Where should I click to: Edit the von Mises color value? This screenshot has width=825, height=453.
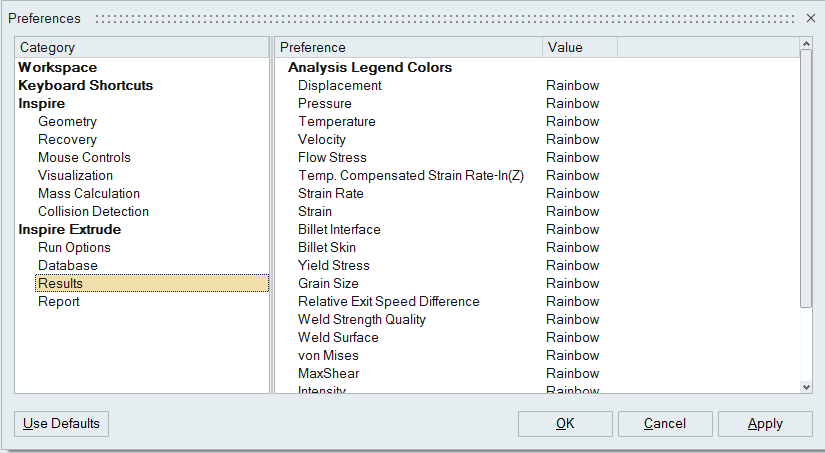[x=573, y=356]
